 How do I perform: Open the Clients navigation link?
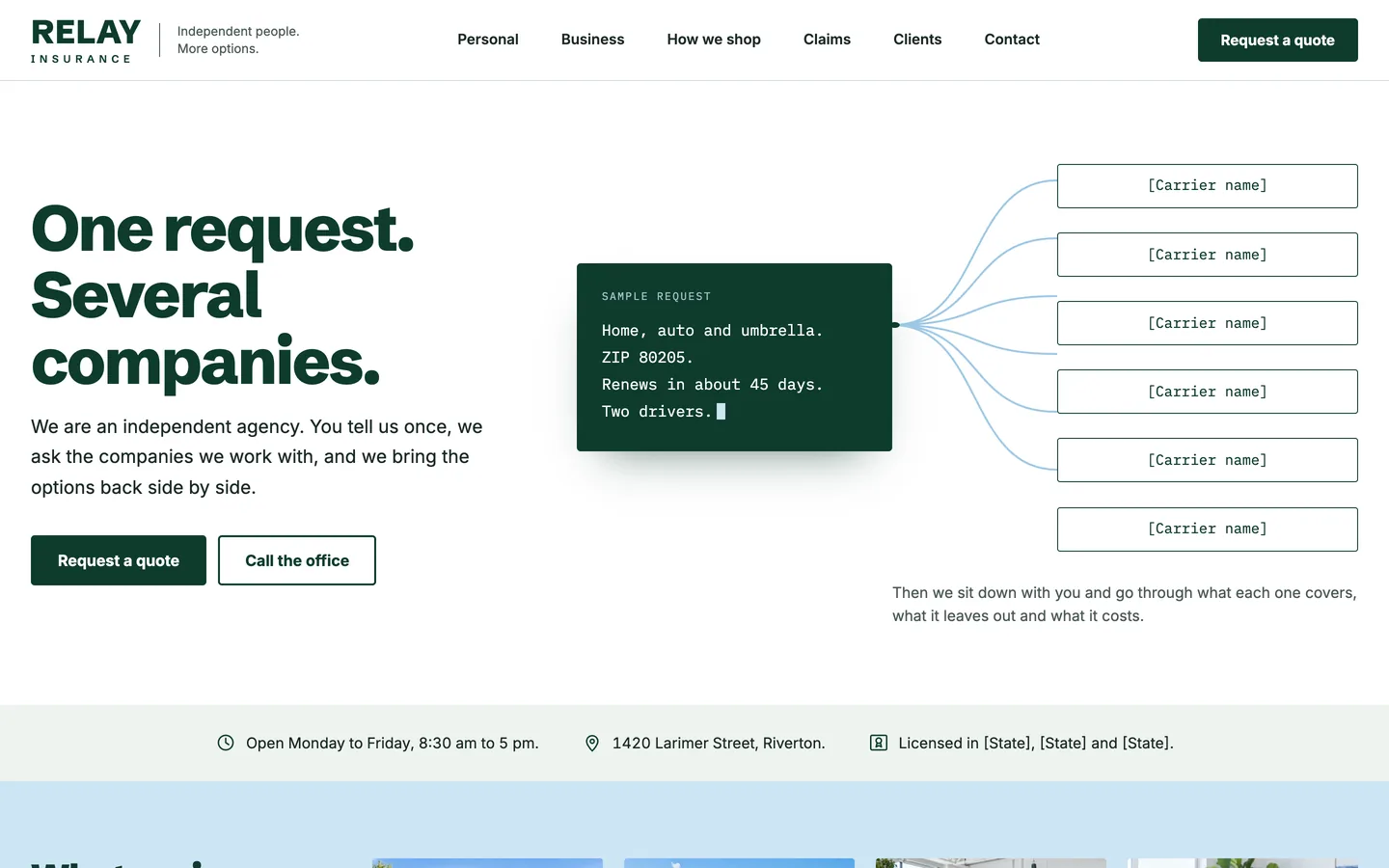pyautogui.click(x=917, y=40)
